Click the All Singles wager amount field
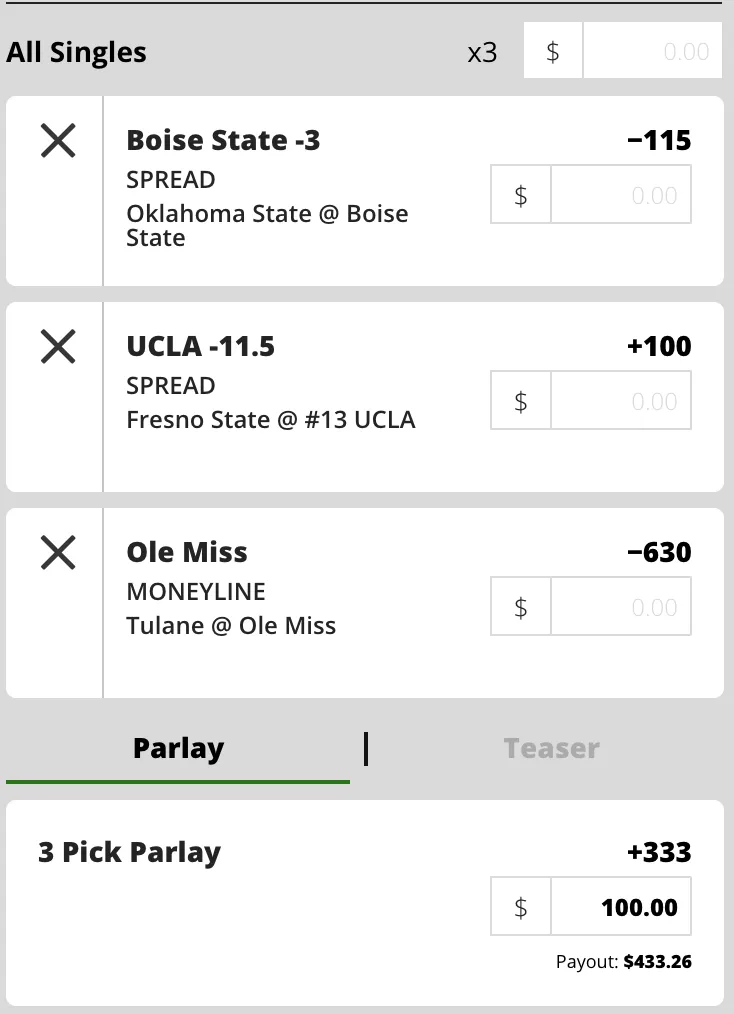Screen dimensions: 734x1014 coord(652,51)
